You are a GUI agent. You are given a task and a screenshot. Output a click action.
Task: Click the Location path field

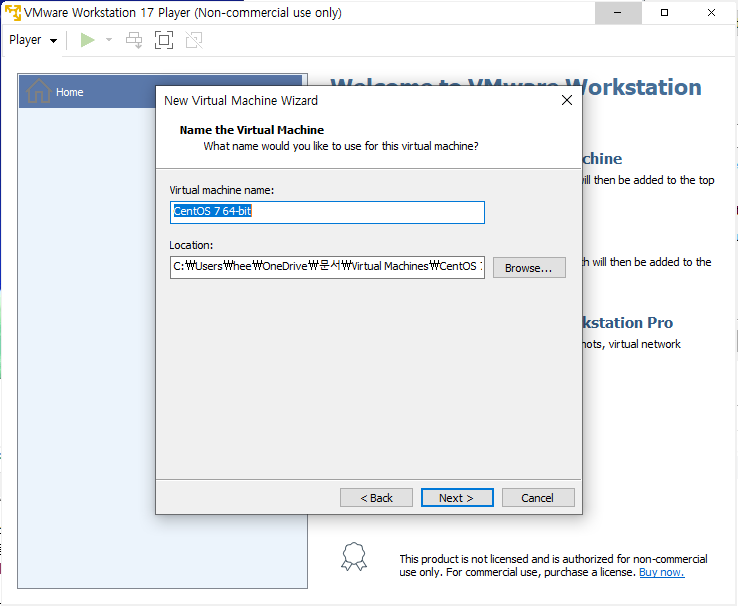327,267
